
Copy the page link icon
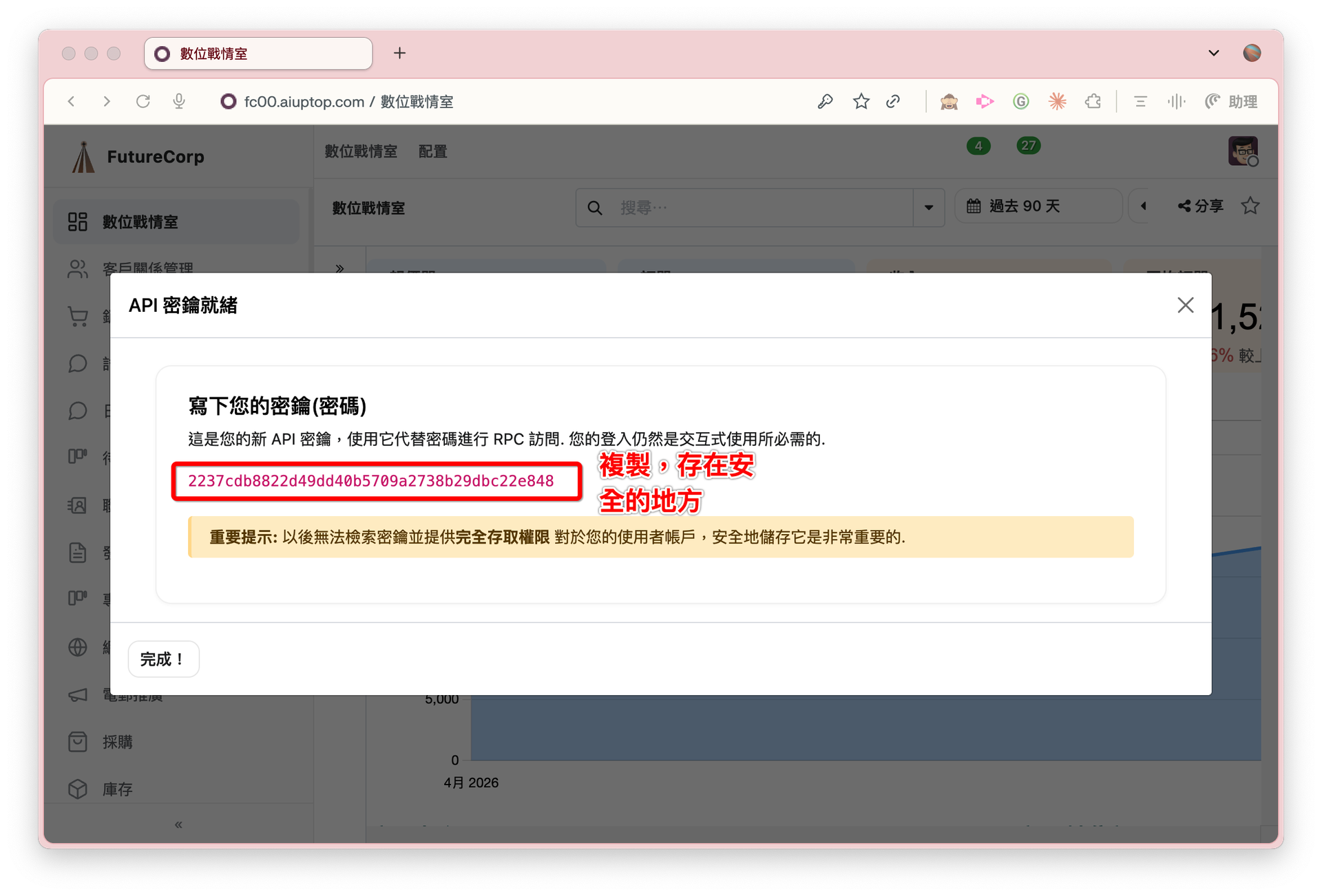click(893, 102)
